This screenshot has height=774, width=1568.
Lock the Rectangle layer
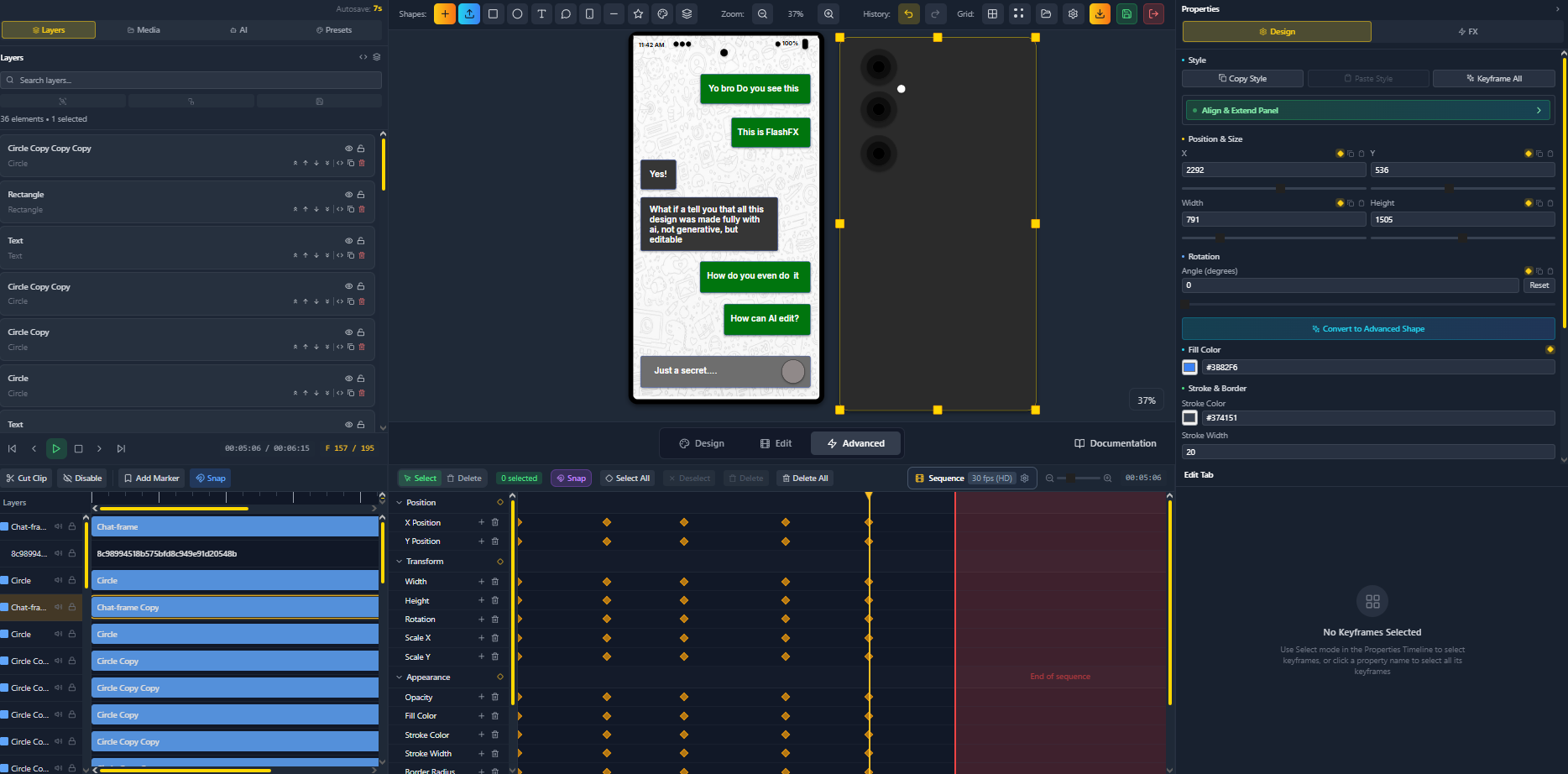coord(361,194)
